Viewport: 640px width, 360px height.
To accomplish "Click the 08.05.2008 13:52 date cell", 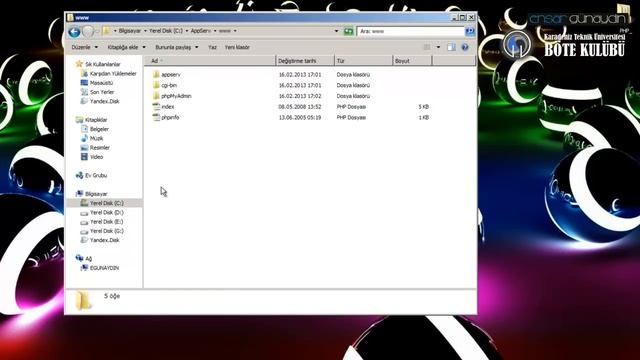I will click(x=300, y=107).
